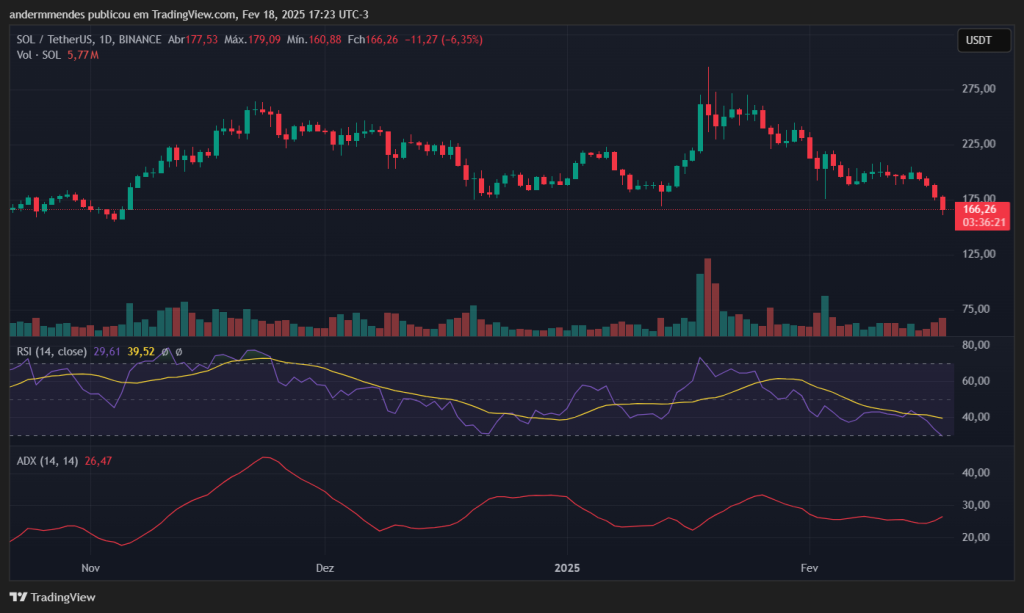
Task: Click the tallest red volume bar
Action: coord(708,298)
